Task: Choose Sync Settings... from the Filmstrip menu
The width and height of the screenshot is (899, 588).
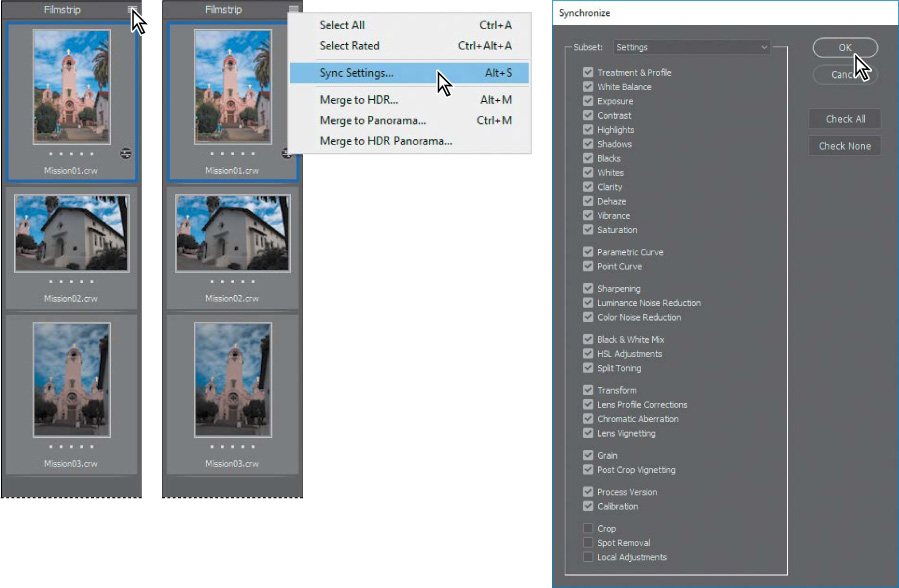Action: point(409,73)
